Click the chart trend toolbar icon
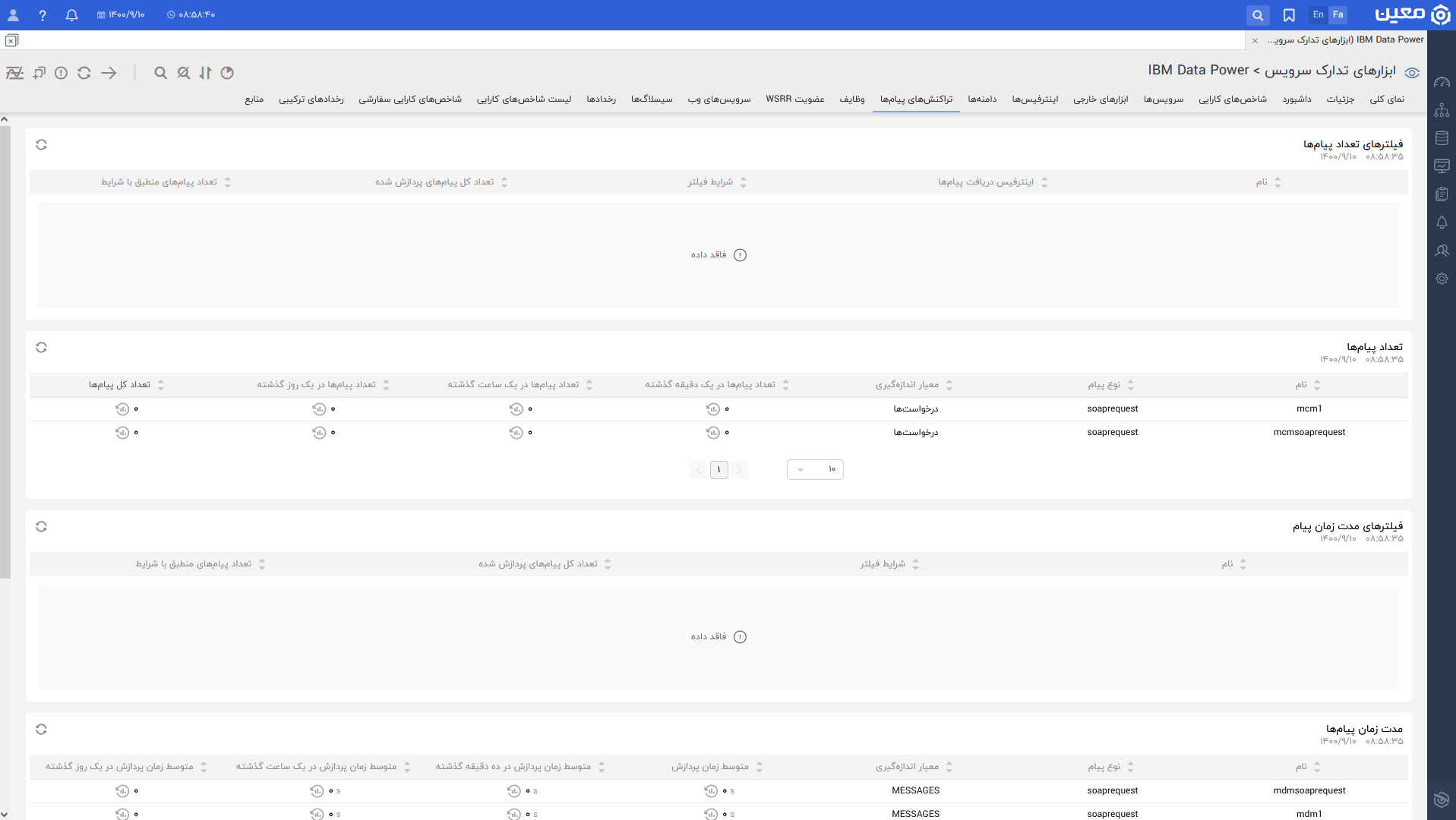 [14, 73]
